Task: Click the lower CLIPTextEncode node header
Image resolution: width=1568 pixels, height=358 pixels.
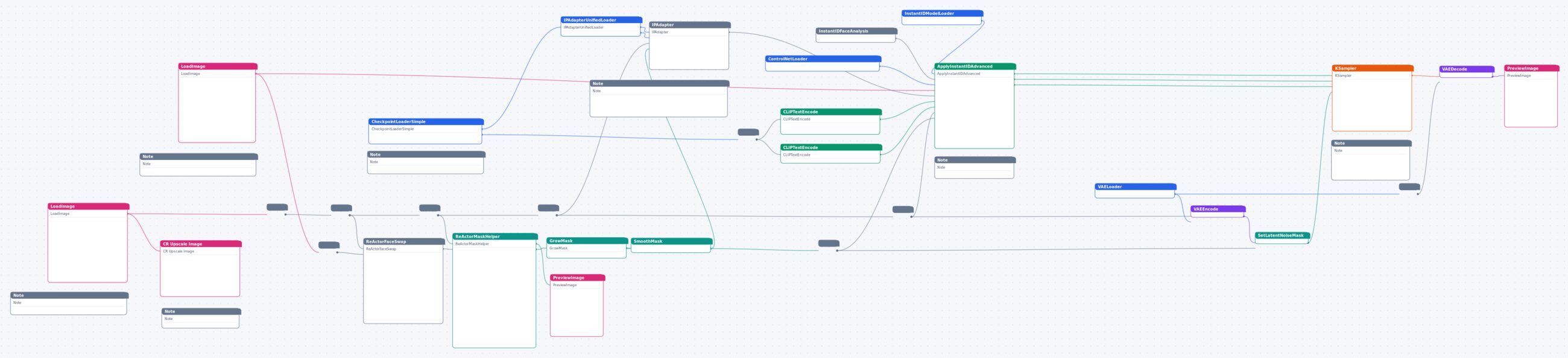Action: click(830, 147)
